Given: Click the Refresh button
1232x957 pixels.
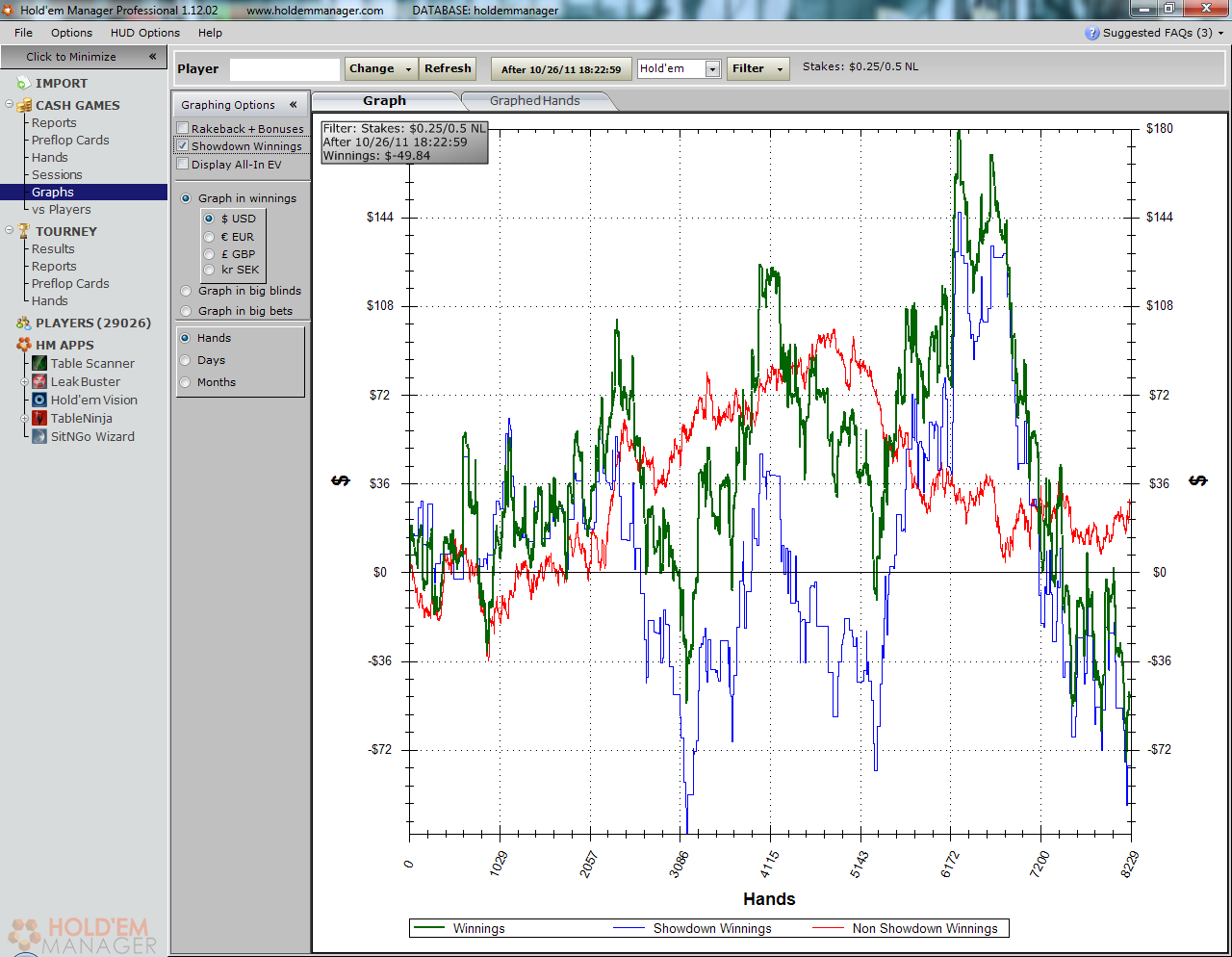Looking at the screenshot, I should tap(448, 69).
